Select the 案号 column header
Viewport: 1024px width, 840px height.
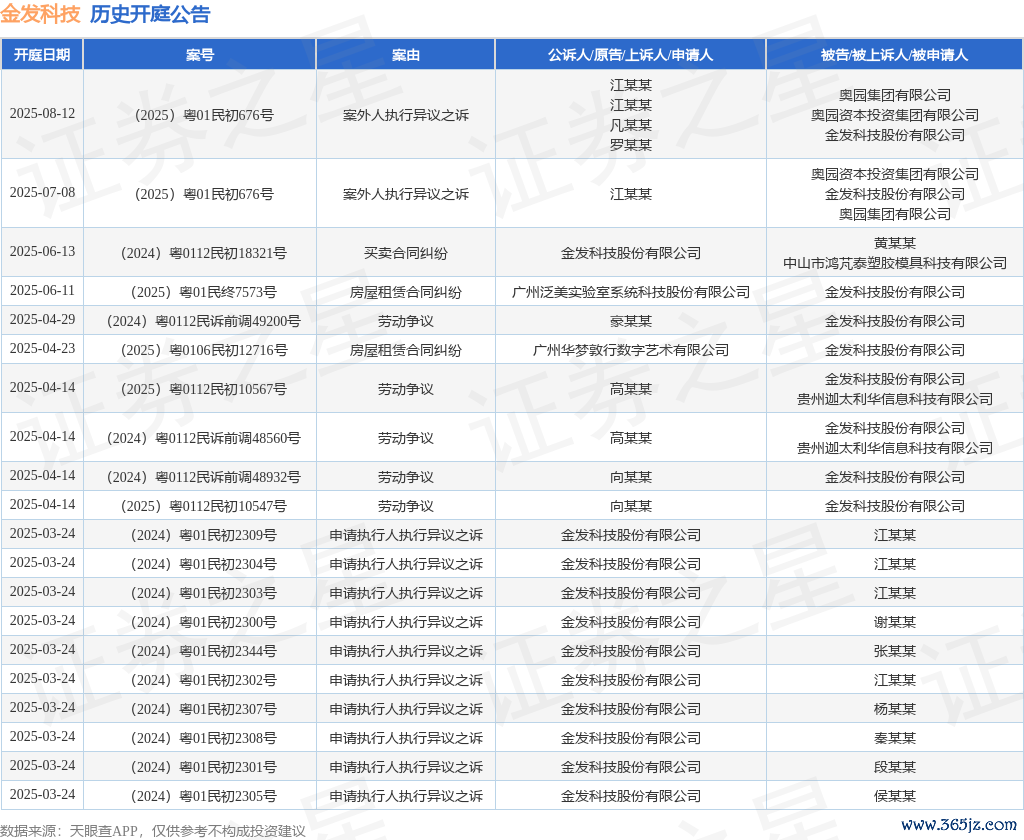coord(200,55)
